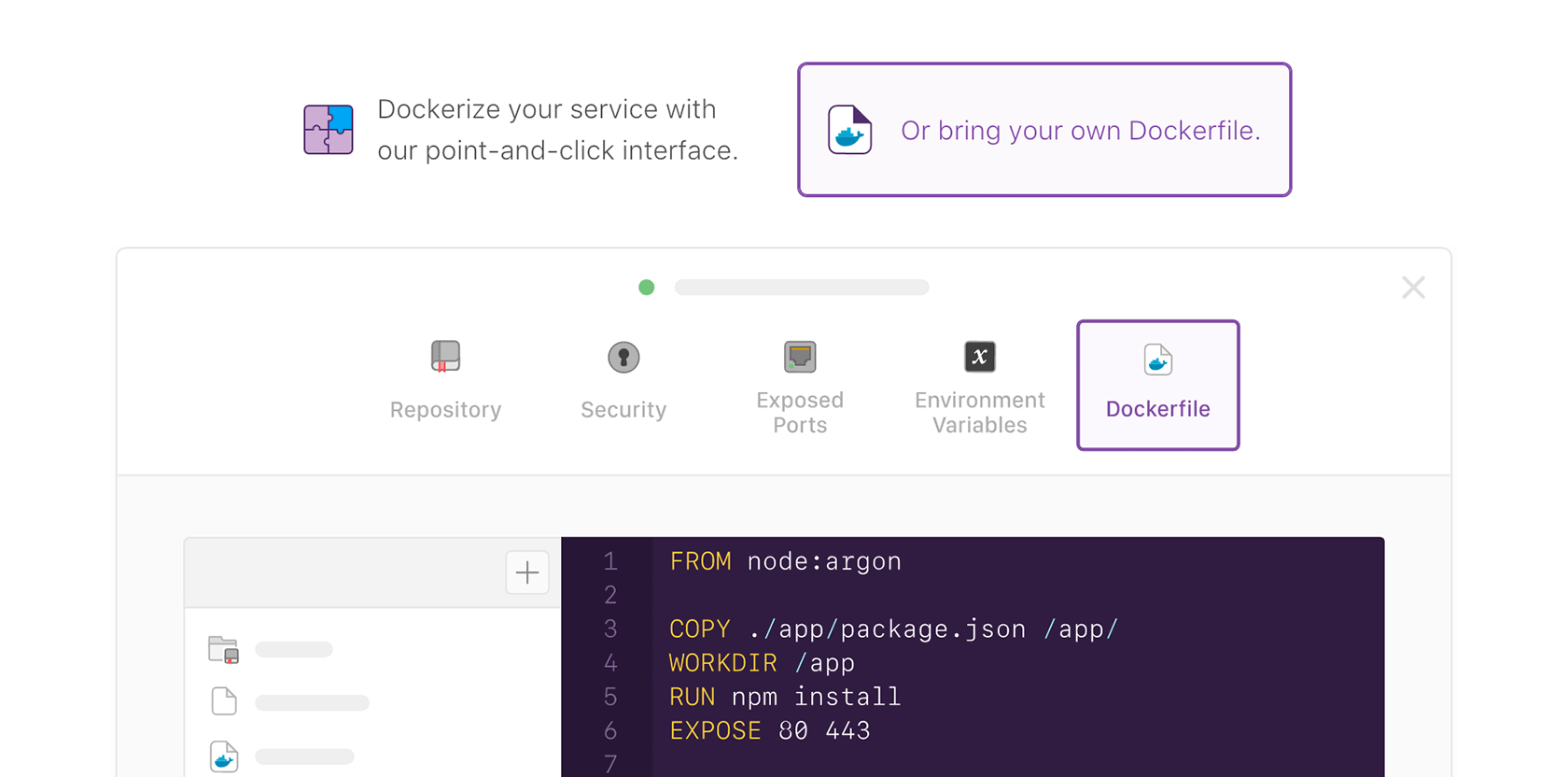Click line number 3 in editor gutter
The height and width of the screenshot is (777, 1568).
click(x=610, y=629)
